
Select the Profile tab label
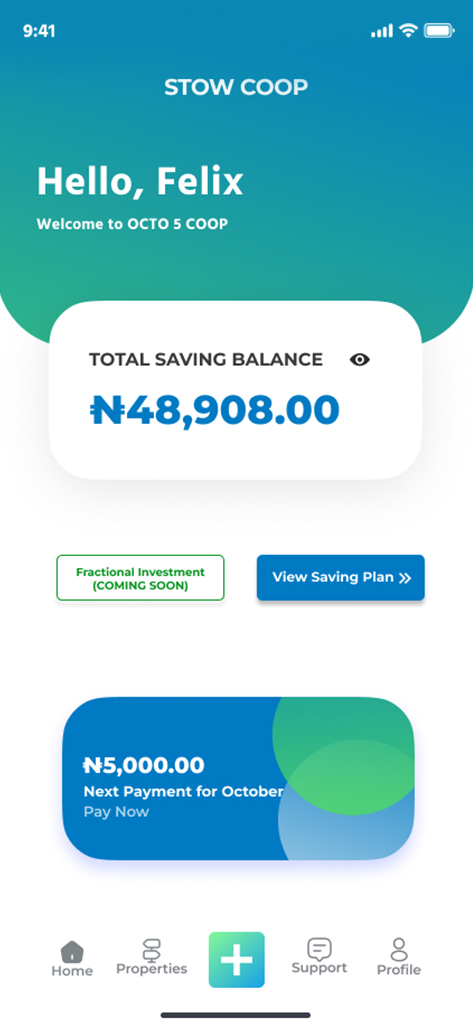tap(399, 970)
